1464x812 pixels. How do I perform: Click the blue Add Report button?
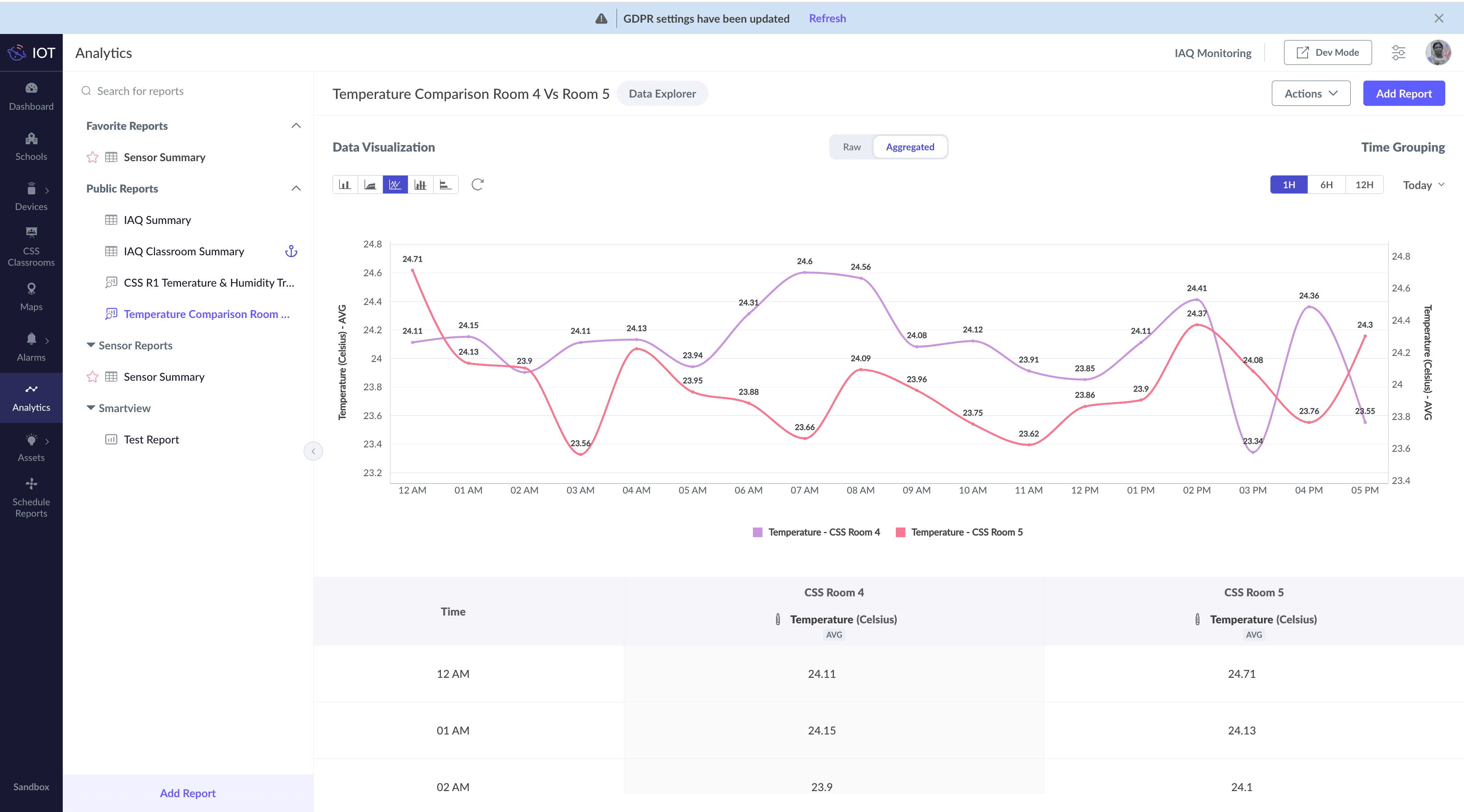(1403, 94)
